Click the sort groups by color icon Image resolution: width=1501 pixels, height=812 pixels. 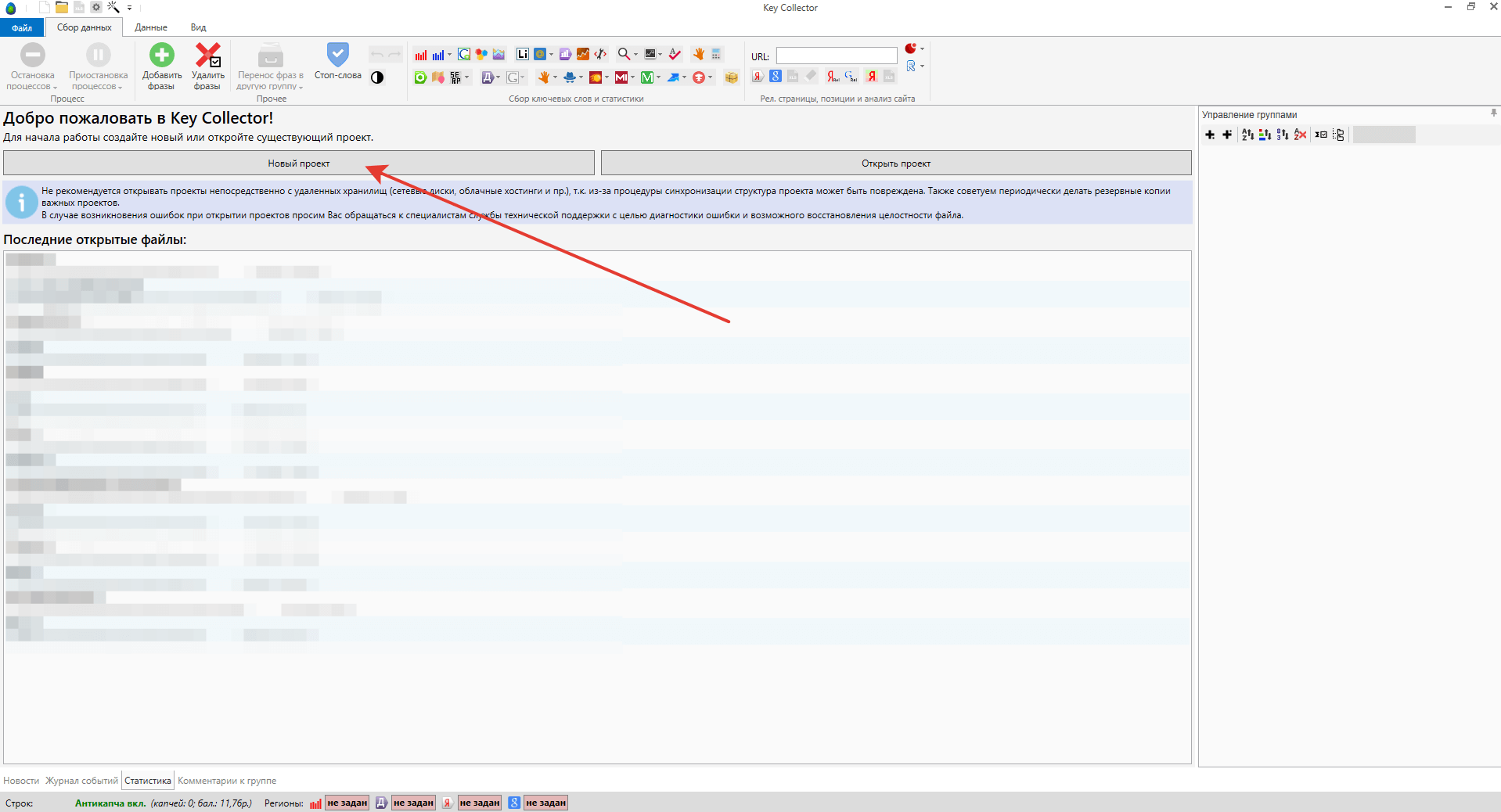[x=1265, y=135]
